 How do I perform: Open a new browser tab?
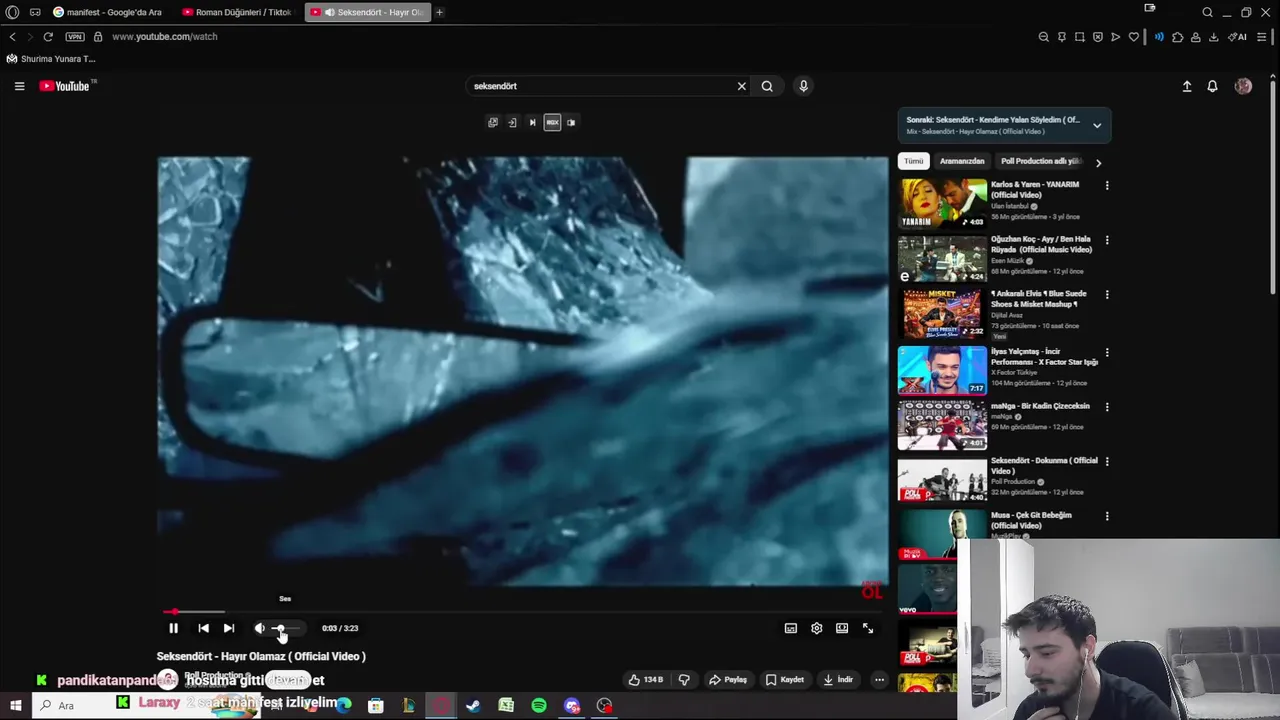click(439, 12)
